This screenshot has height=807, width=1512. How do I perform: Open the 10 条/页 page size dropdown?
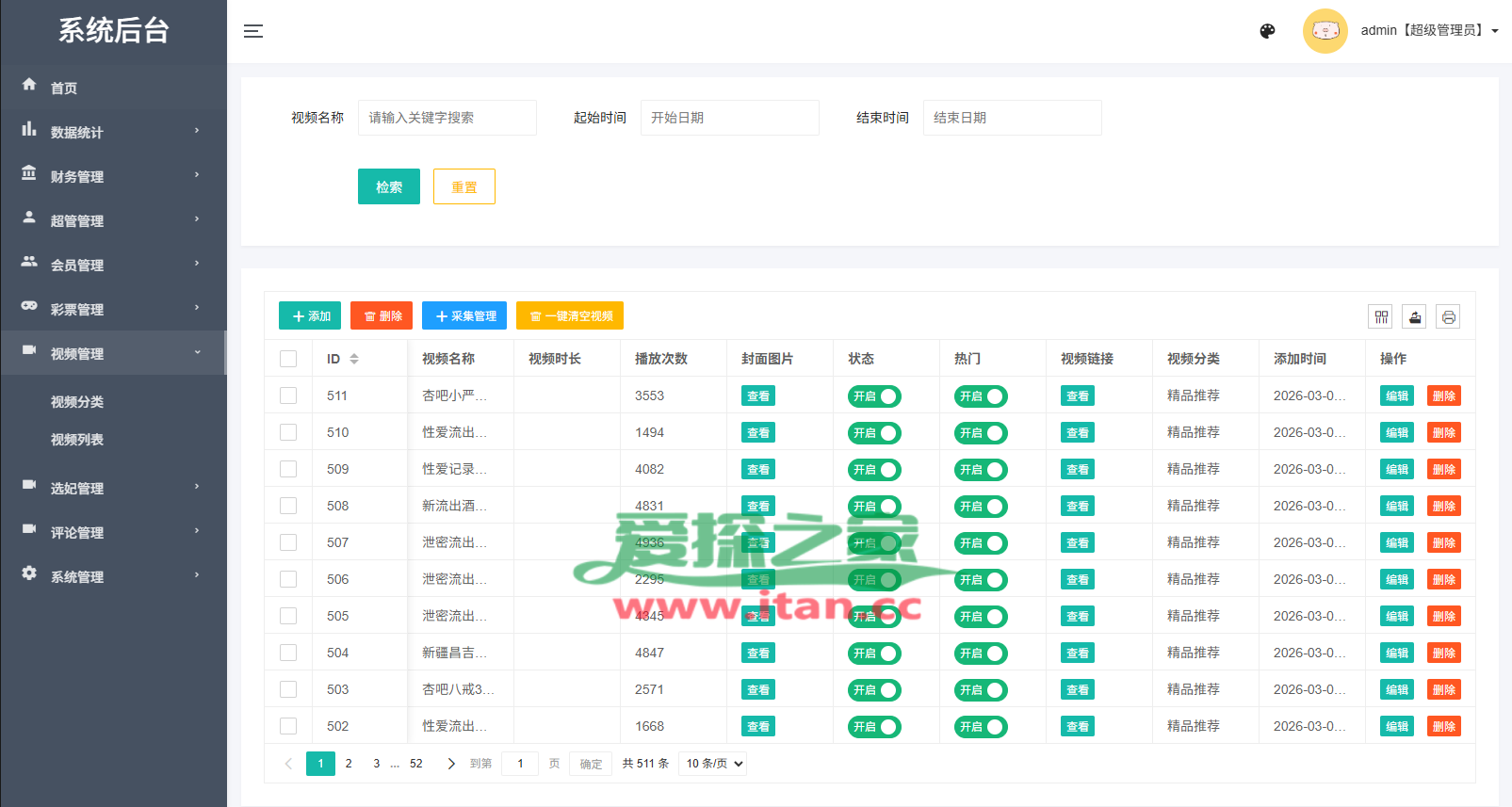pos(714,764)
